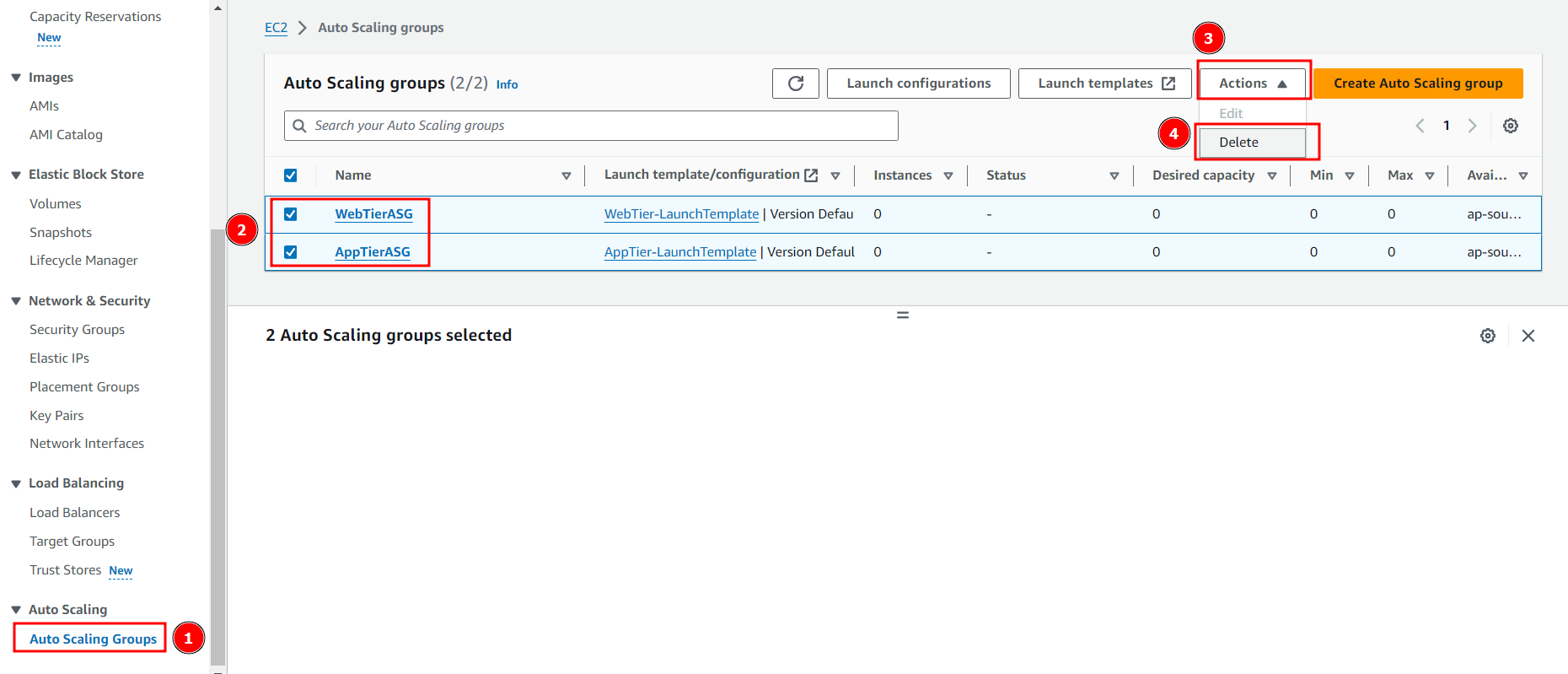
Task: Click the refresh icon button
Action: click(795, 84)
